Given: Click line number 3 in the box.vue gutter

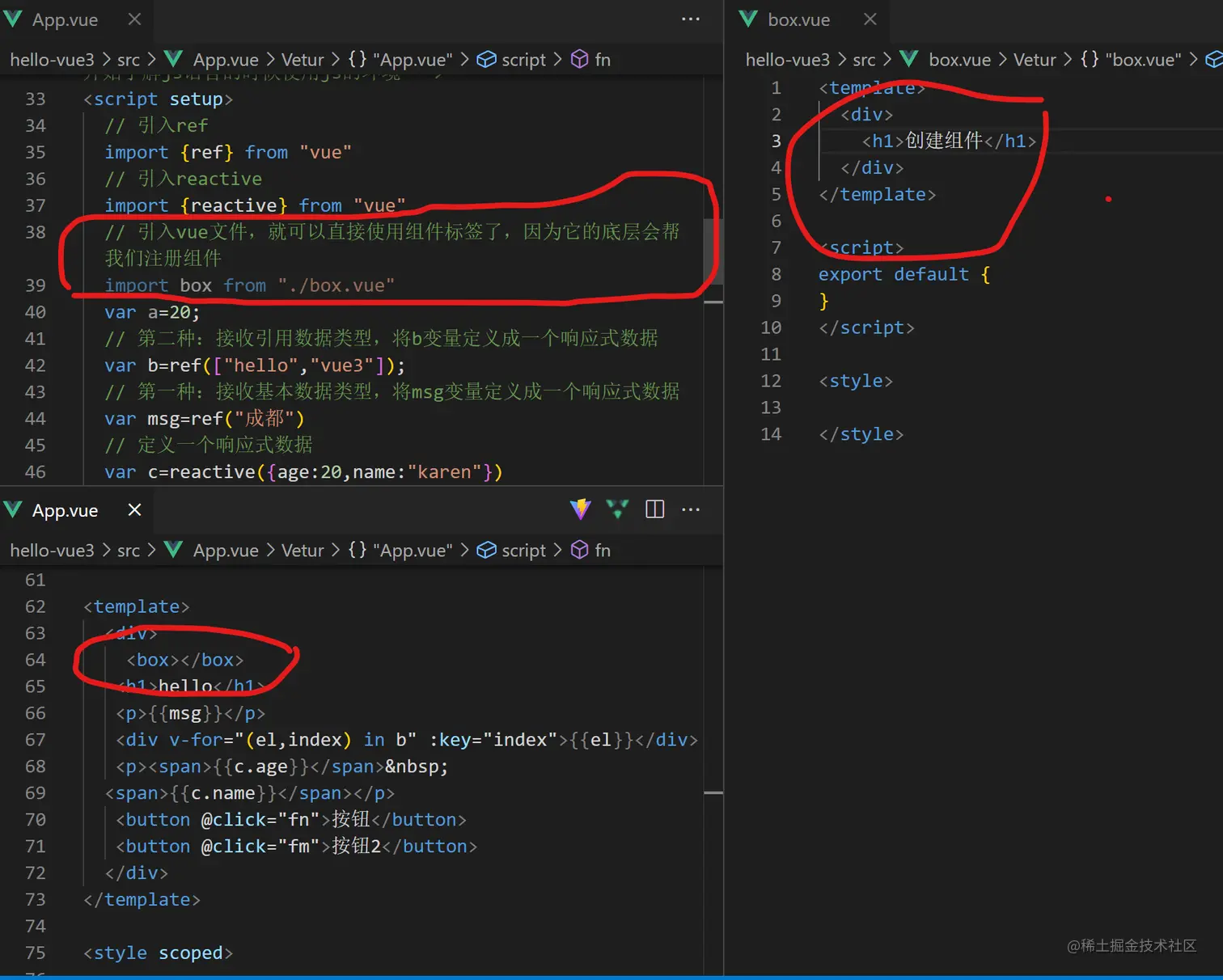Looking at the screenshot, I should click(776, 142).
